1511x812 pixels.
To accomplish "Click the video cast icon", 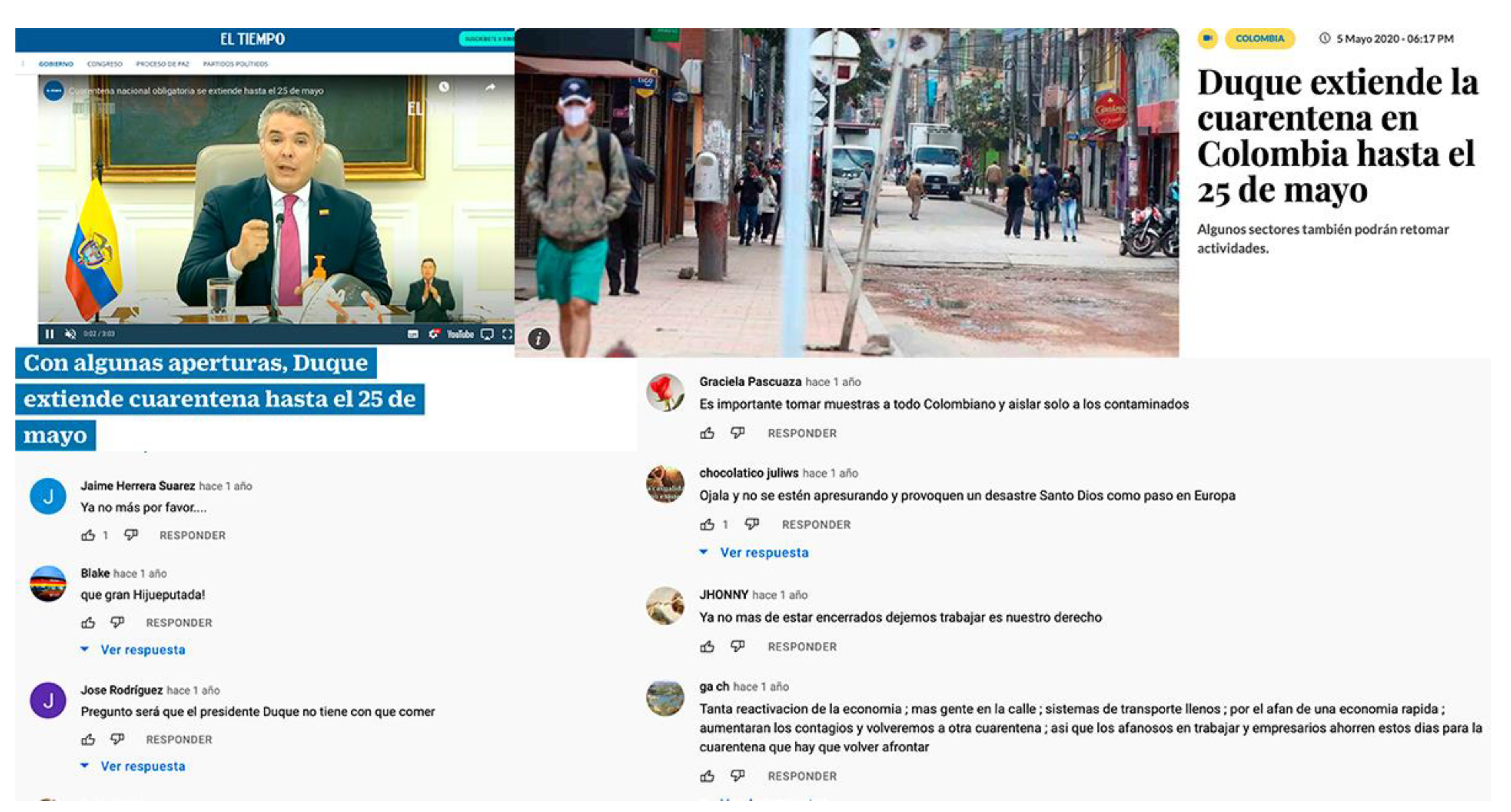I will (487, 334).
